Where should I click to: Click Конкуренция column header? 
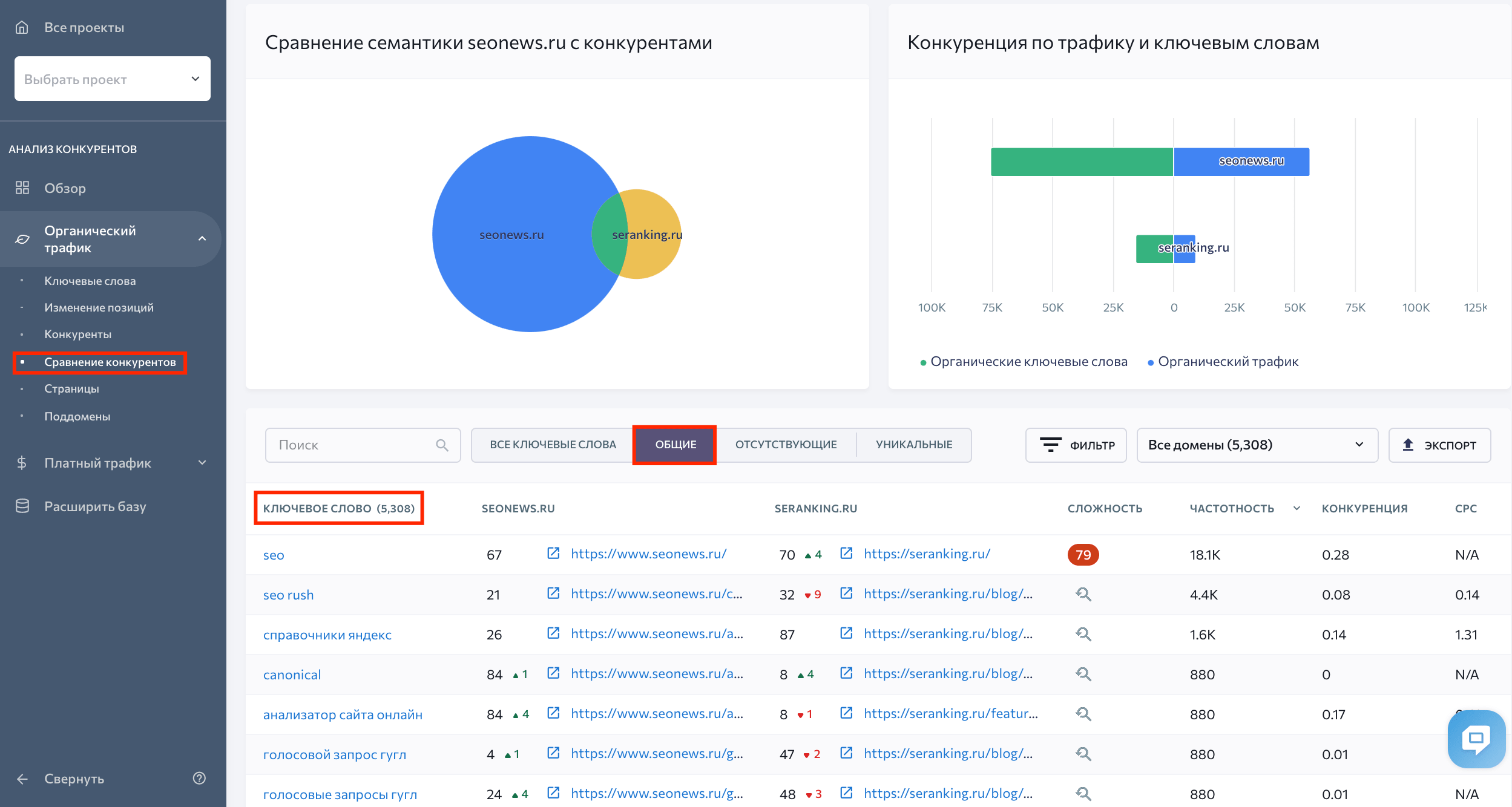point(1364,508)
